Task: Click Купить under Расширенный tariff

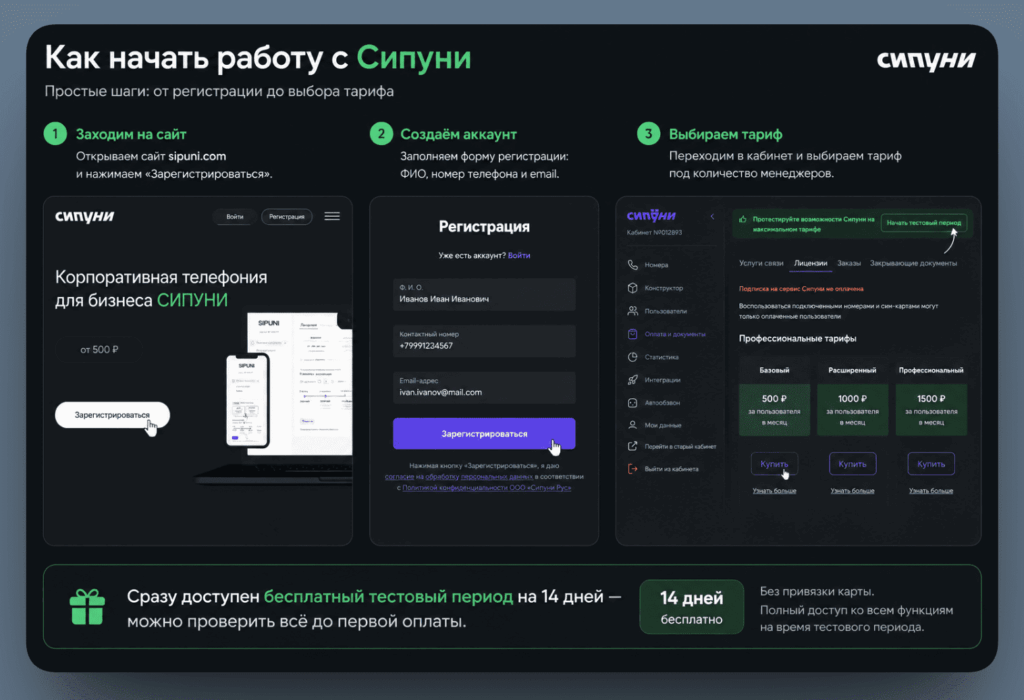Action: 852,464
